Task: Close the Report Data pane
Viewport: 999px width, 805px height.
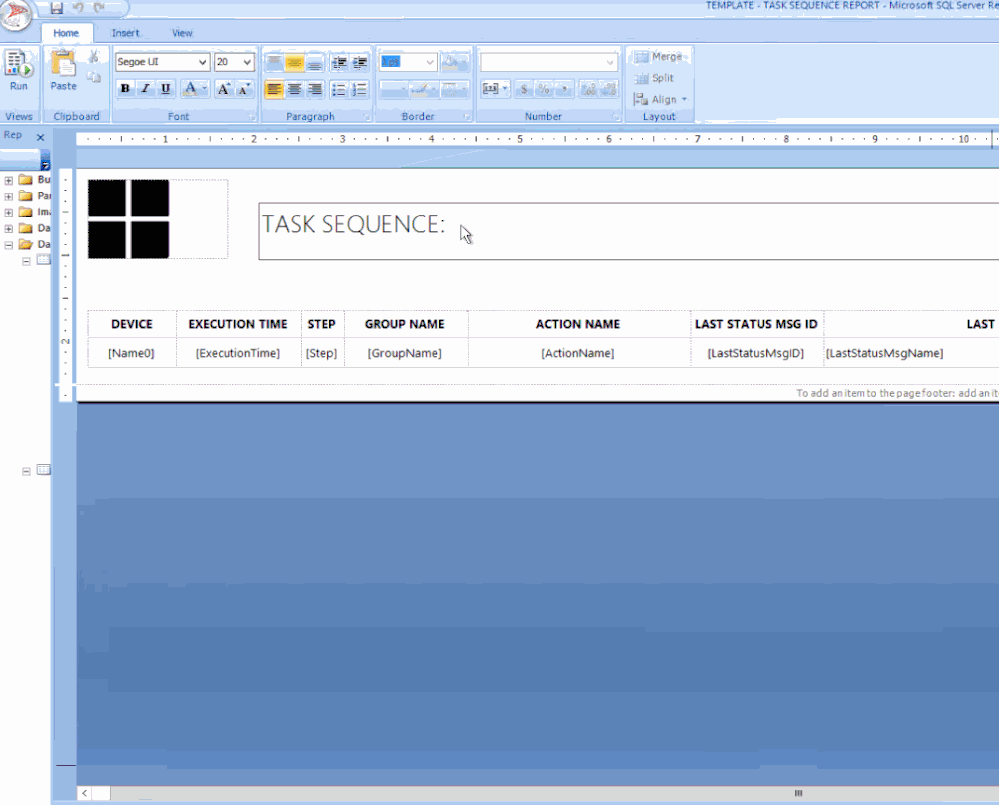Action: (x=40, y=137)
